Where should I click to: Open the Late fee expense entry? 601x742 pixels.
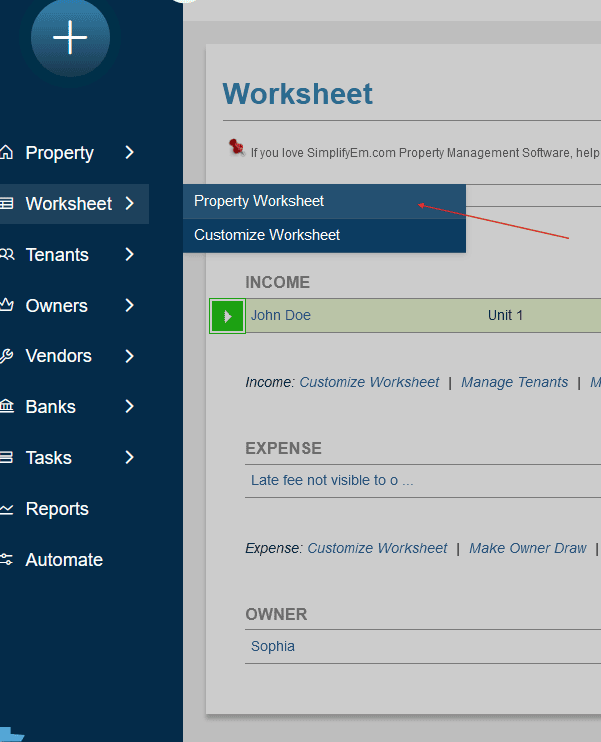[332, 480]
